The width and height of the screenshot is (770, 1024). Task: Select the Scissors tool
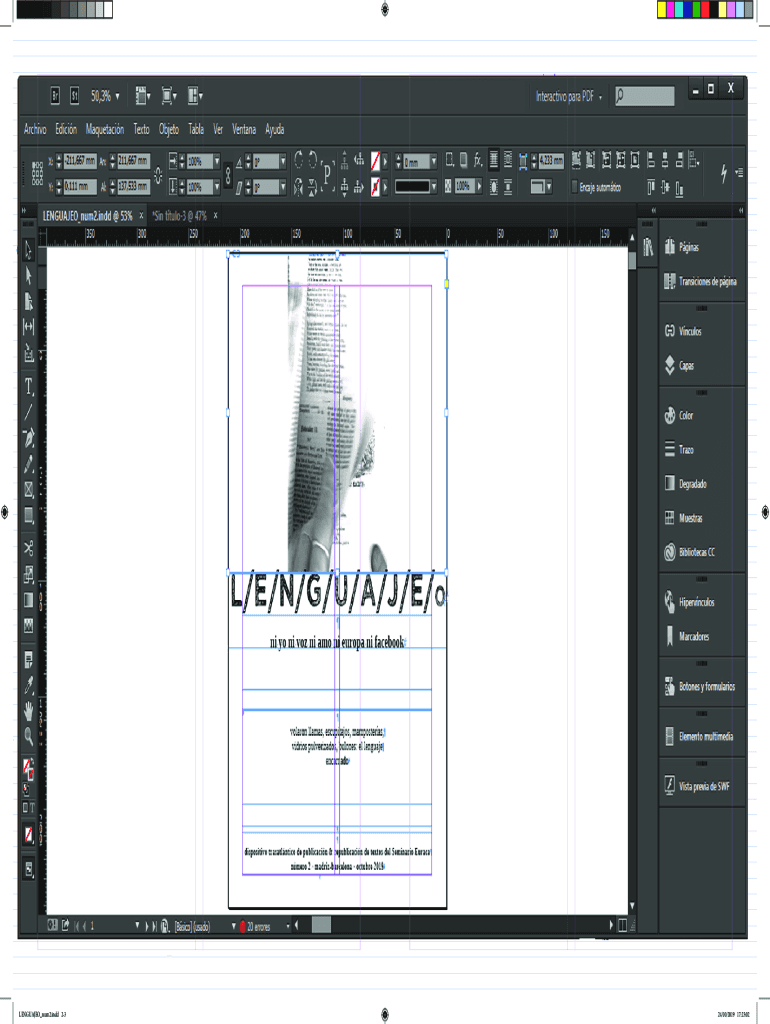28,549
